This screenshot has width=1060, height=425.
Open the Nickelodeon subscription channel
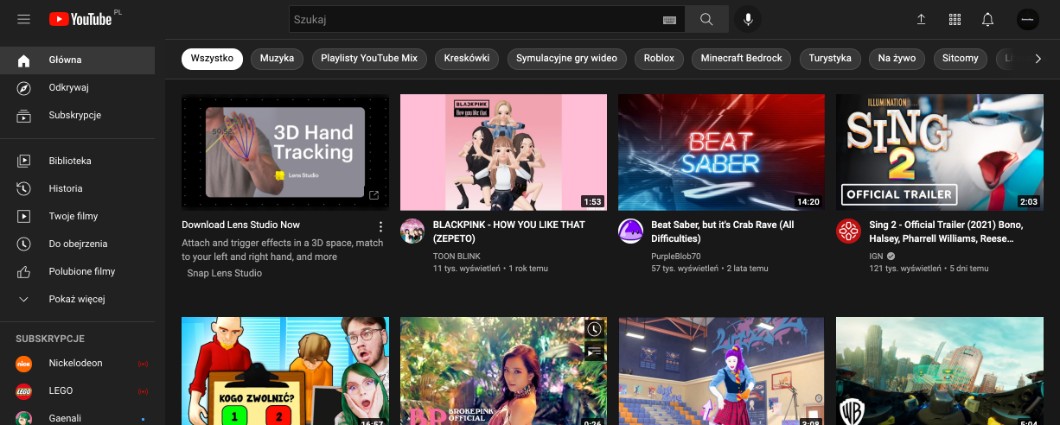(x=75, y=363)
